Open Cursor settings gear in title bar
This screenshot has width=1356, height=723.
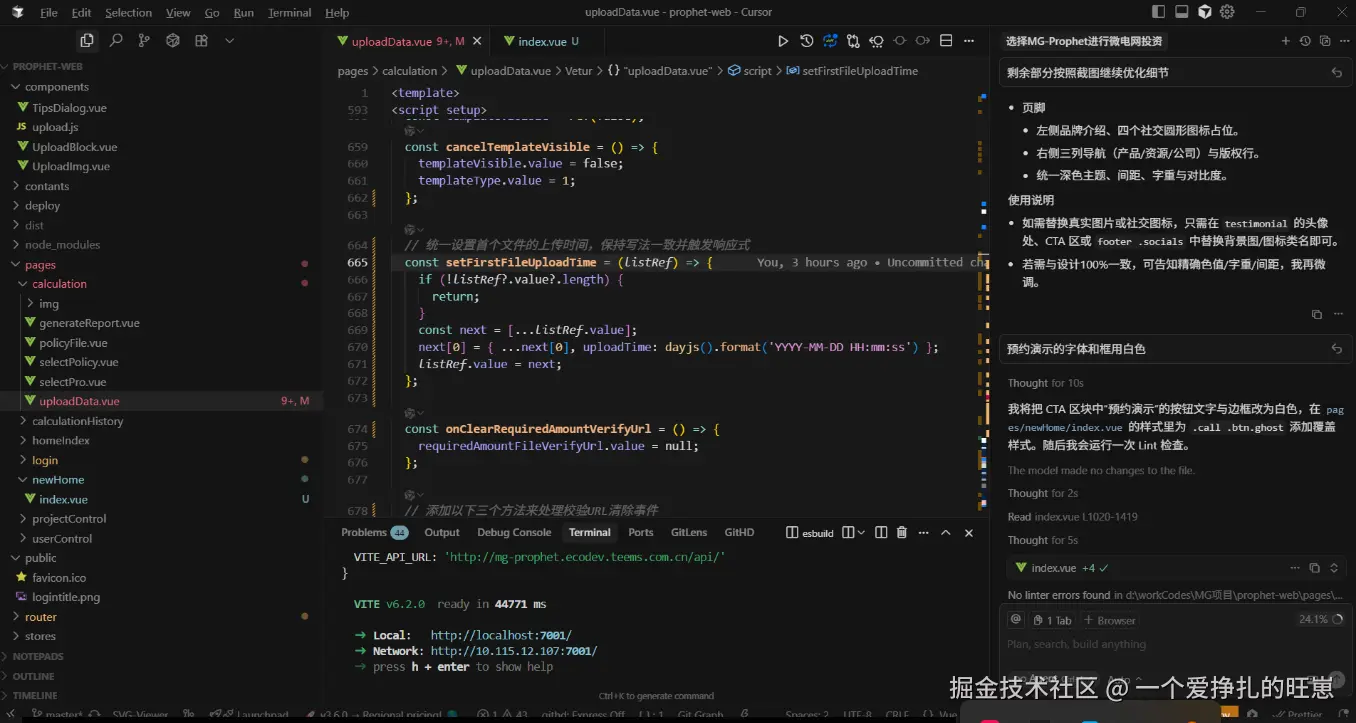1227,12
